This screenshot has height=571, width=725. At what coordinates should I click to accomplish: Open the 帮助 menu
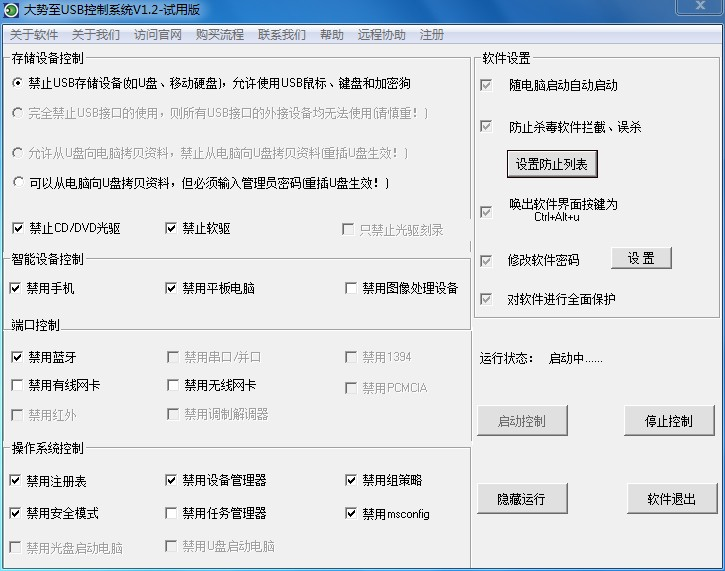(332, 35)
